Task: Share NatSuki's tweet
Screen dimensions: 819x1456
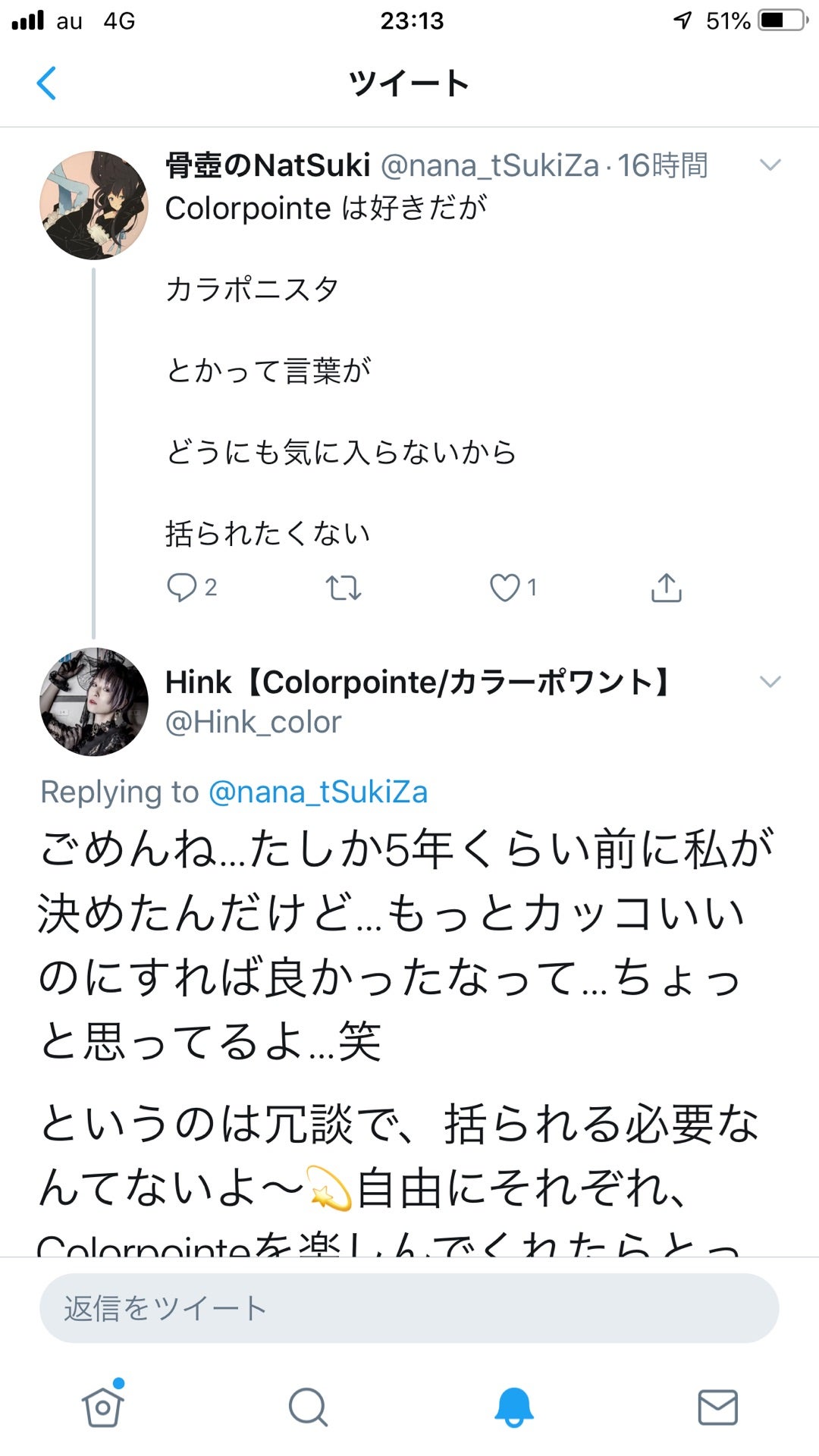Action: pos(667,588)
